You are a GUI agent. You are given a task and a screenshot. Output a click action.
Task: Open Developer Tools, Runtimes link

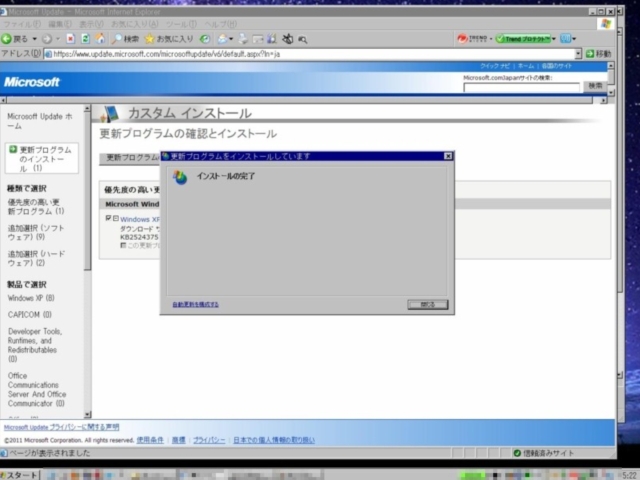[35, 345]
